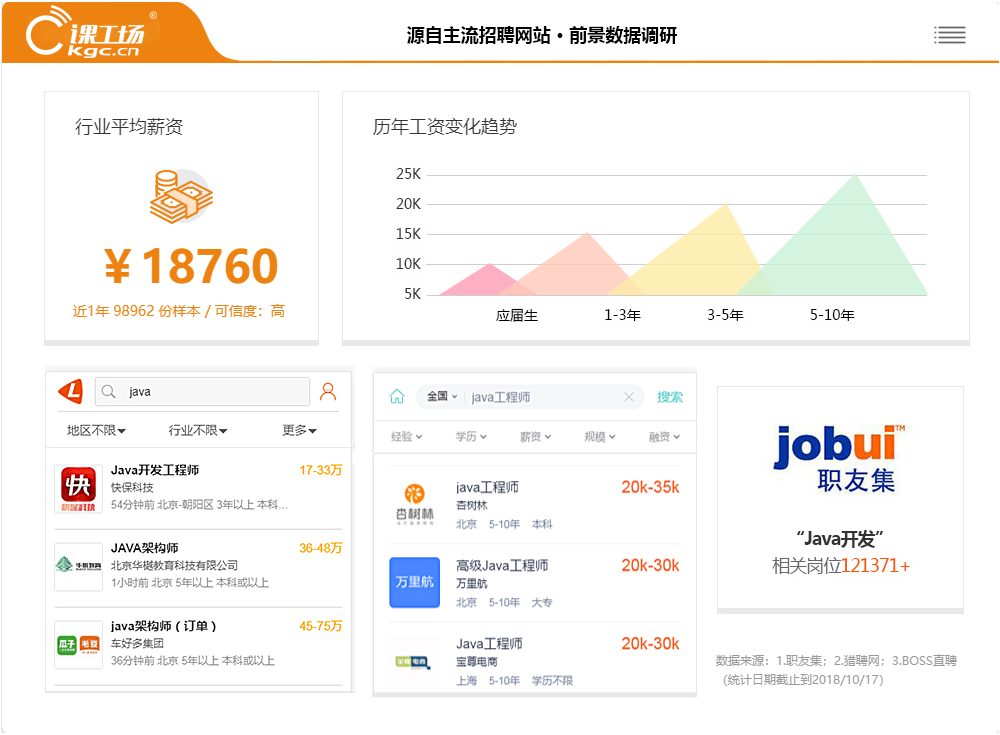Expand the 地区不限 dropdown

(96, 431)
